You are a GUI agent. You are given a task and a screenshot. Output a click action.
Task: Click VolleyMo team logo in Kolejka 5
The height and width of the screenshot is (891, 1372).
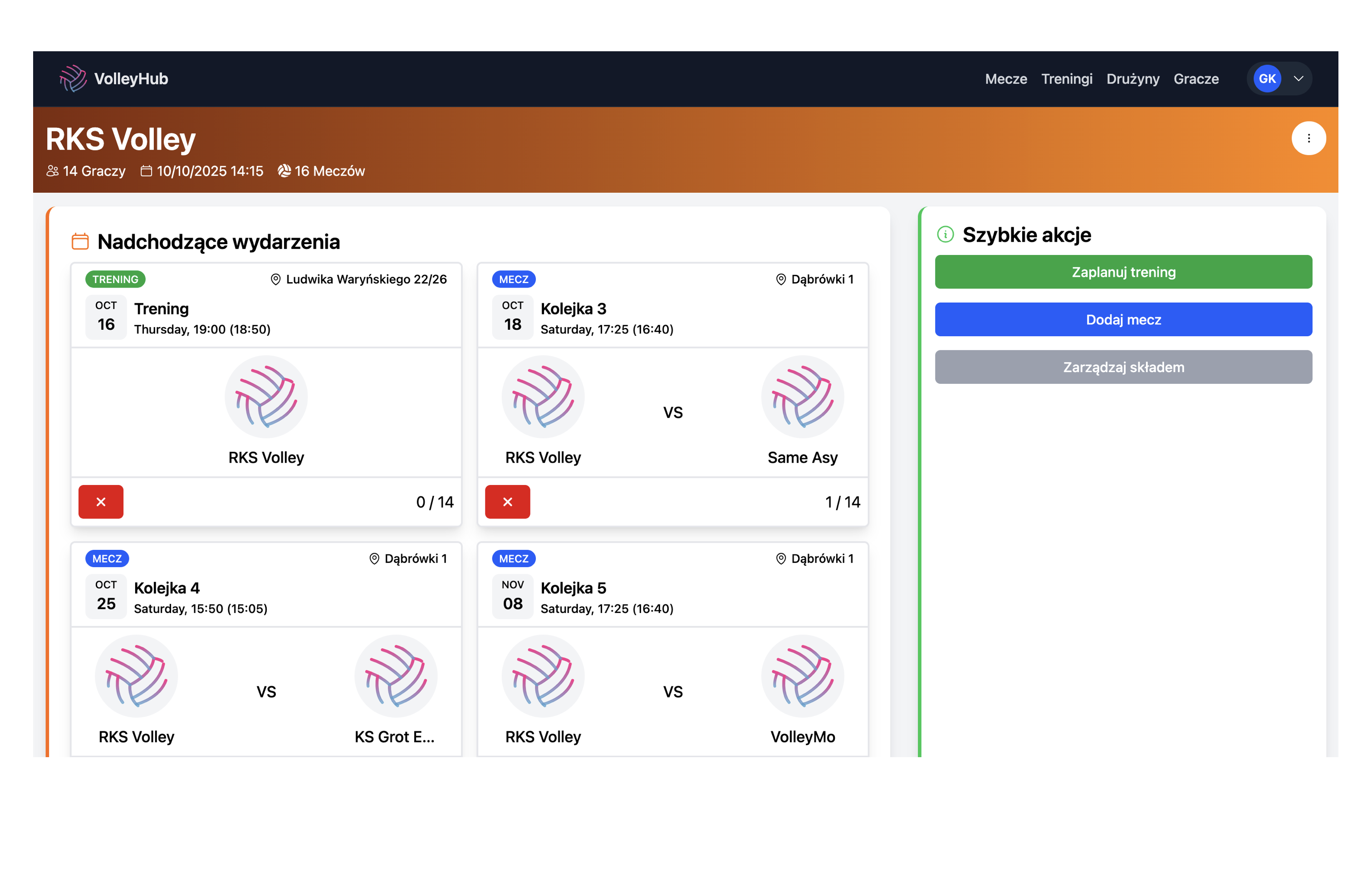(x=802, y=676)
